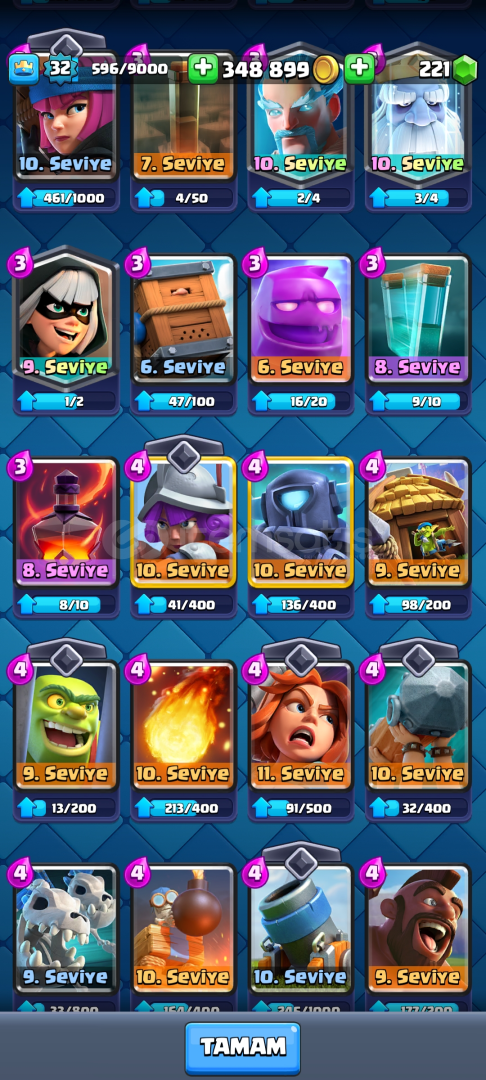Choose the Fireball spell card
Image resolution: width=486 pixels, height=1080 pixels.
(183, 729)
